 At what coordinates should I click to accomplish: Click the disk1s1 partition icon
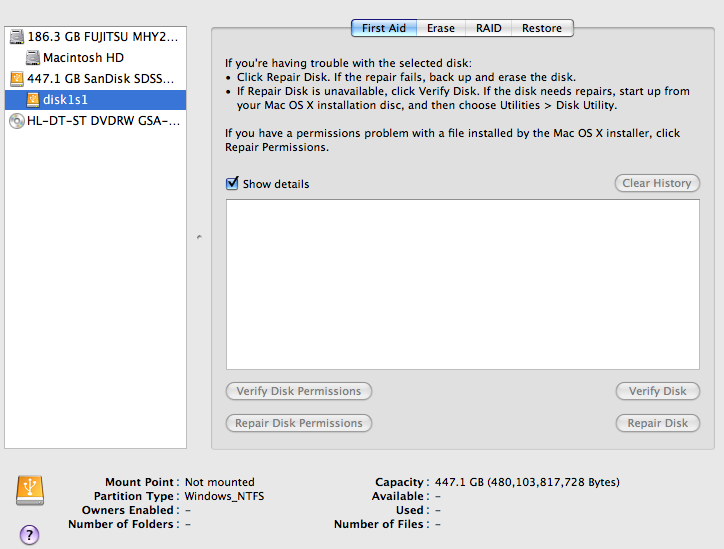coord(33,100)
